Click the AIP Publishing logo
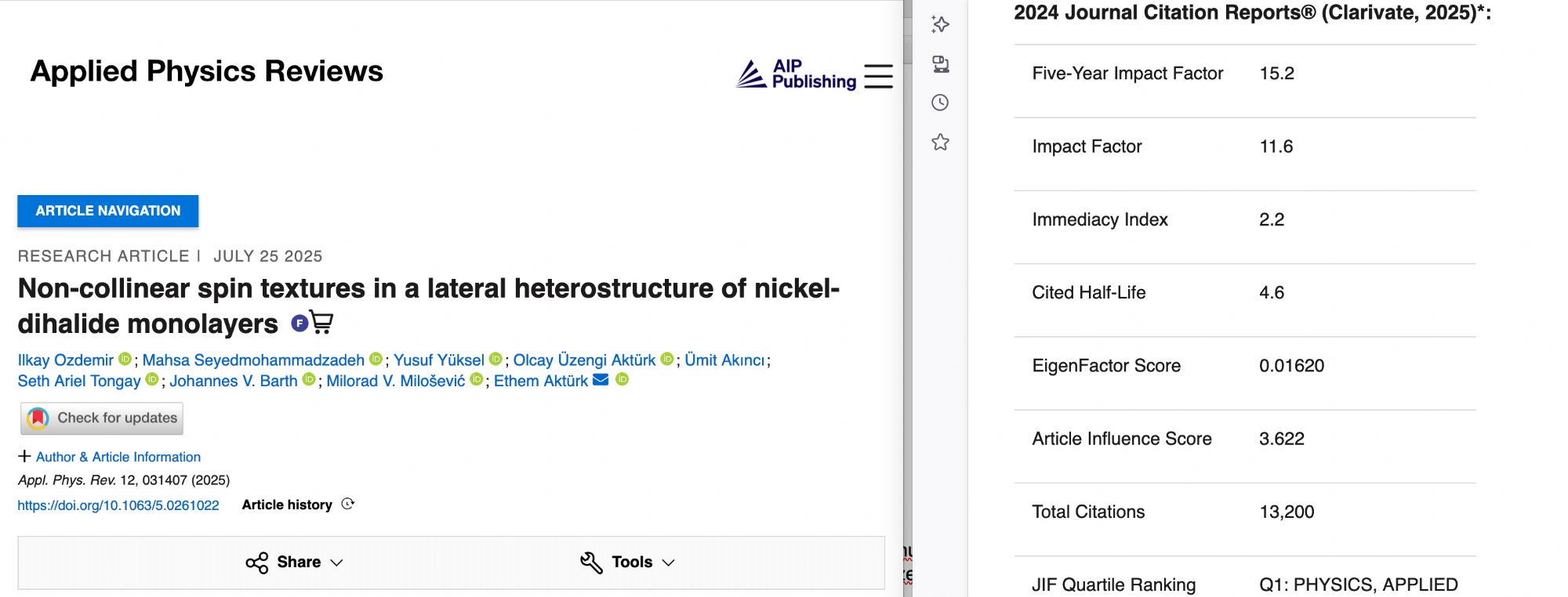 [x=796, y=74]
